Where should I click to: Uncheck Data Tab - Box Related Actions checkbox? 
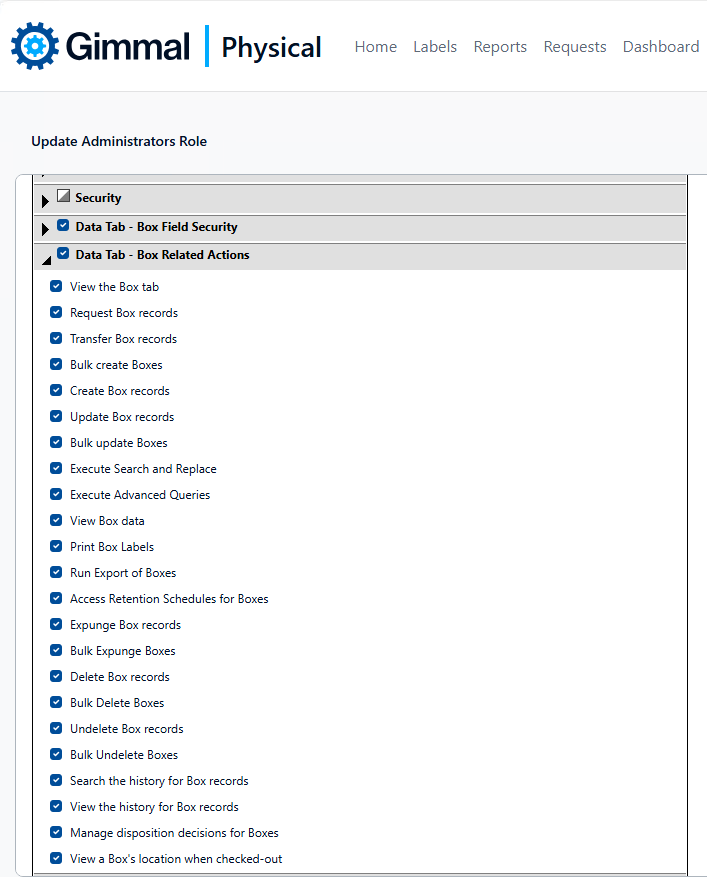(63, 253)
